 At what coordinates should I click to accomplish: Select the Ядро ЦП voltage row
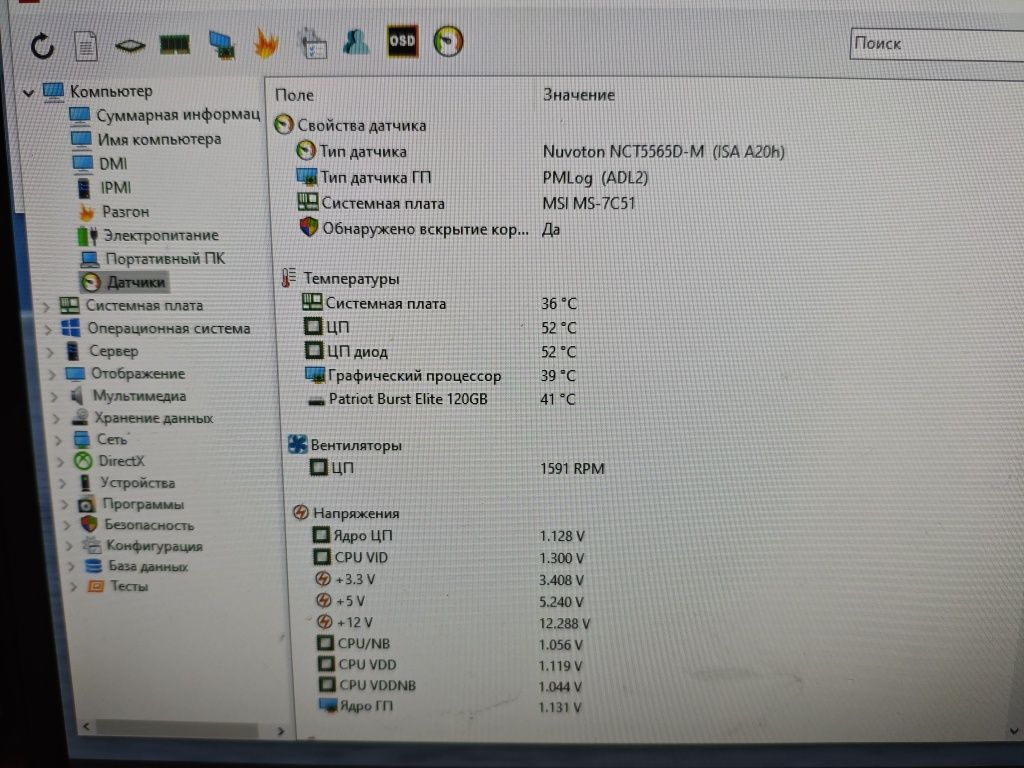tap(449, 536)
